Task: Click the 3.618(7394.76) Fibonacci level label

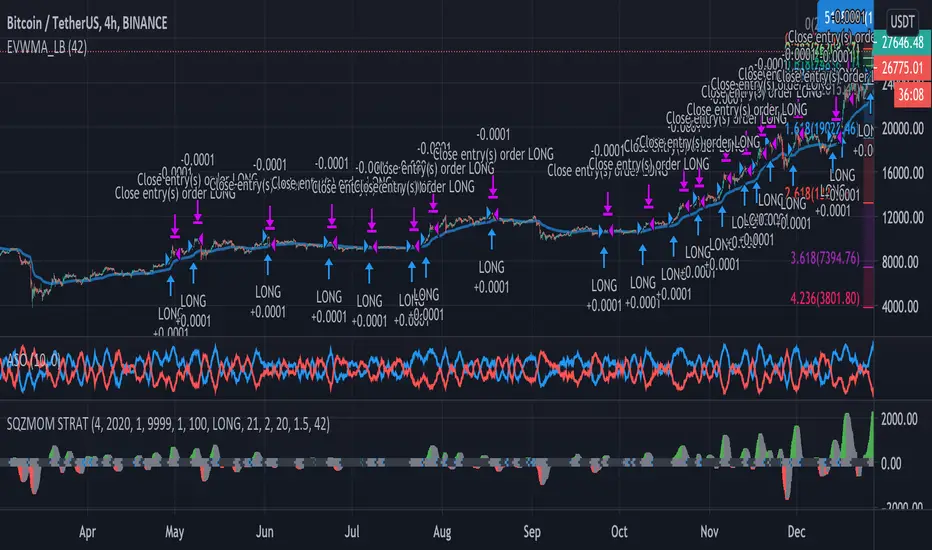Action: [824, 258]
